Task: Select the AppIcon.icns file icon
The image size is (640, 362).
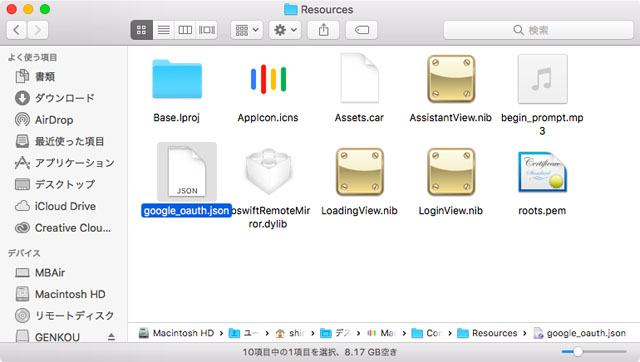Action: (268, 78)
